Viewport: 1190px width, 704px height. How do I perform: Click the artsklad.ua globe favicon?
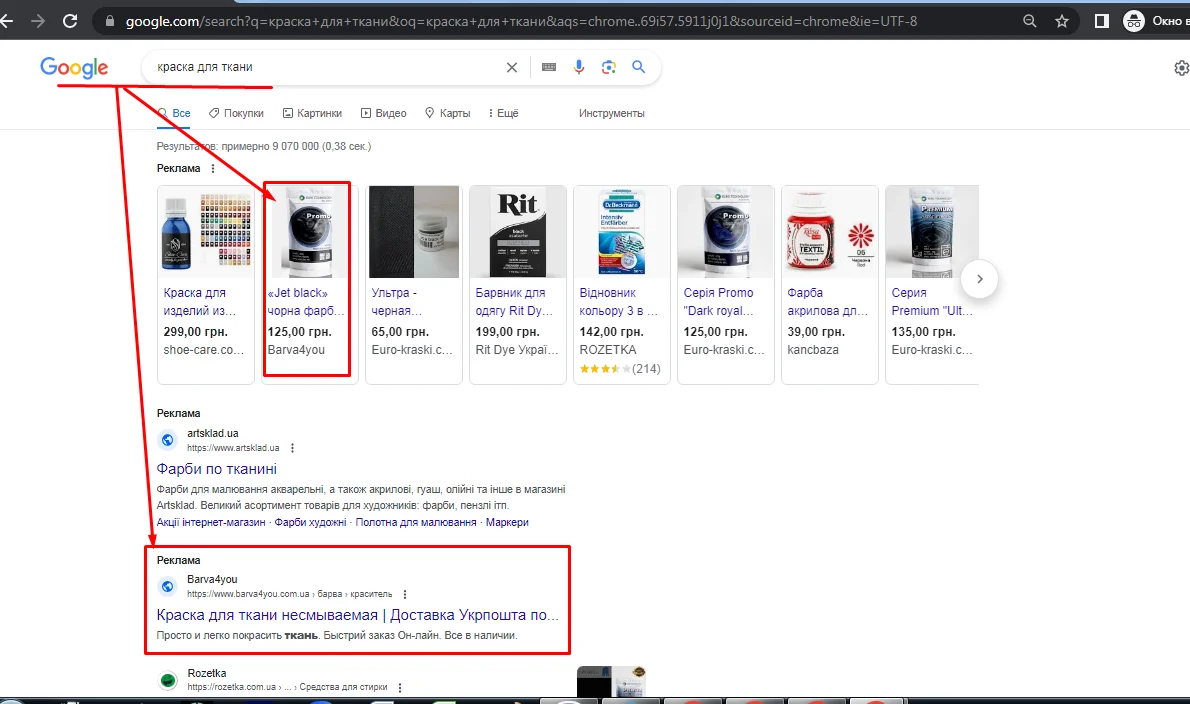click(168, 440)
